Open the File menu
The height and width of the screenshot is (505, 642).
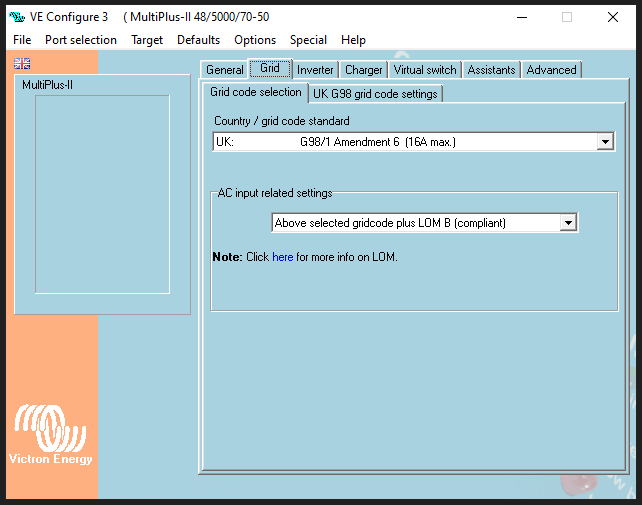pos(22,40)
